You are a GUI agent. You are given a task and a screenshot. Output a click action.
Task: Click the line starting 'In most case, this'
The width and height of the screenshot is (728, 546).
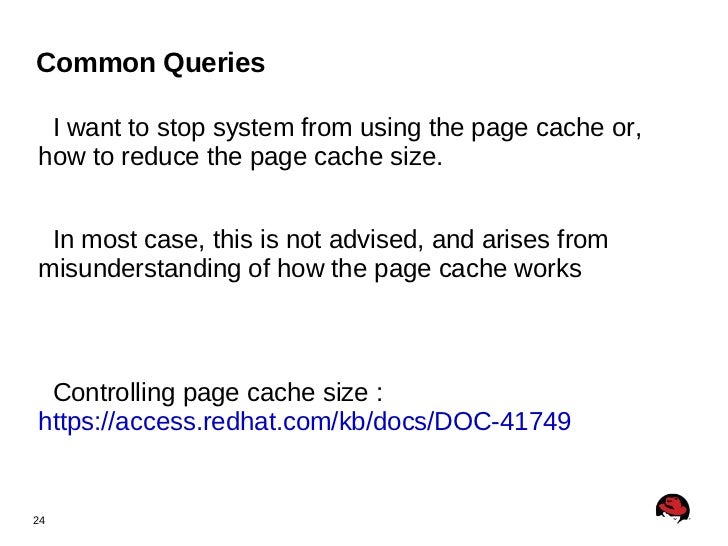click(x=331, y=240)
